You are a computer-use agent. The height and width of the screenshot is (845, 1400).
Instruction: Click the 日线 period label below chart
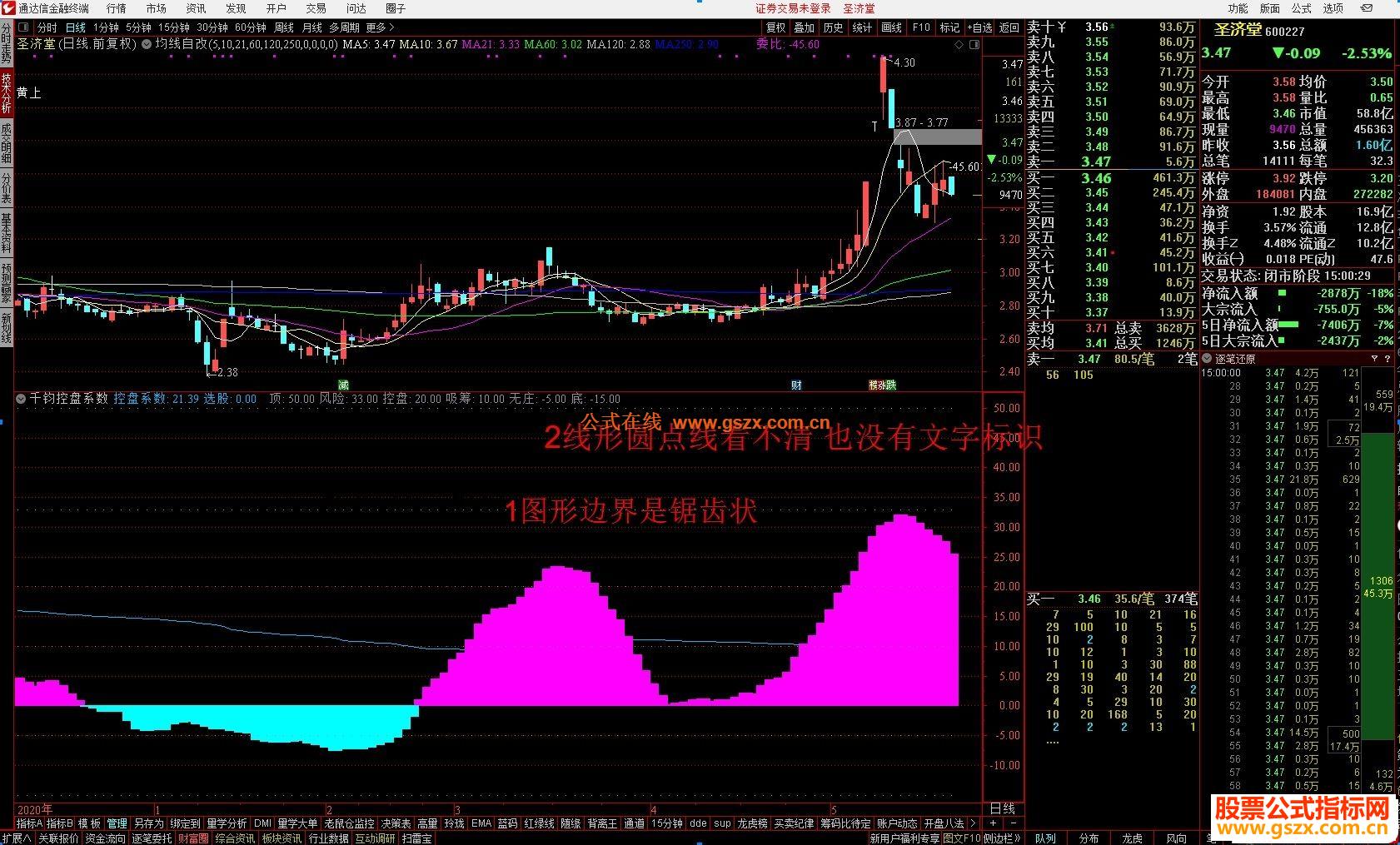point(1002,808)
